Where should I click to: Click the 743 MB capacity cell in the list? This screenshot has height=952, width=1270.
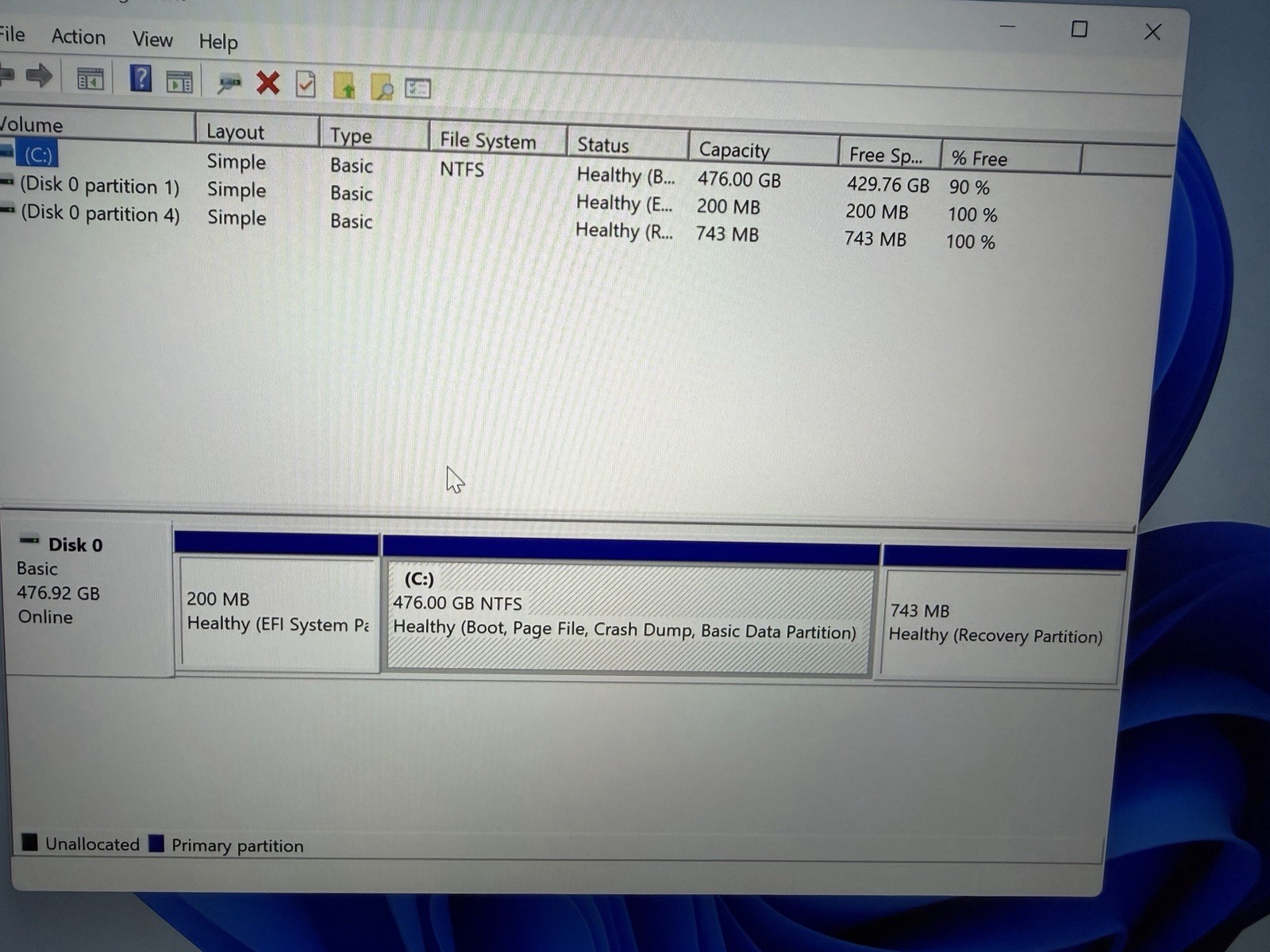(727, 234)
